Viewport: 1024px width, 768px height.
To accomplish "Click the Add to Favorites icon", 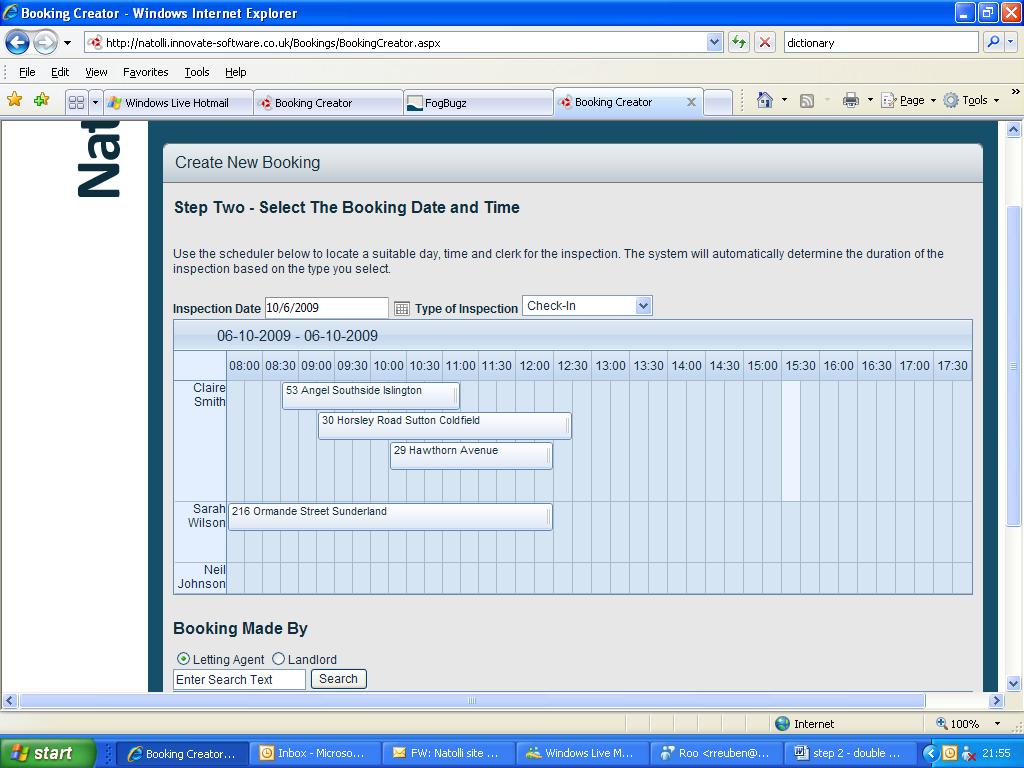I will tap(42, 100).
